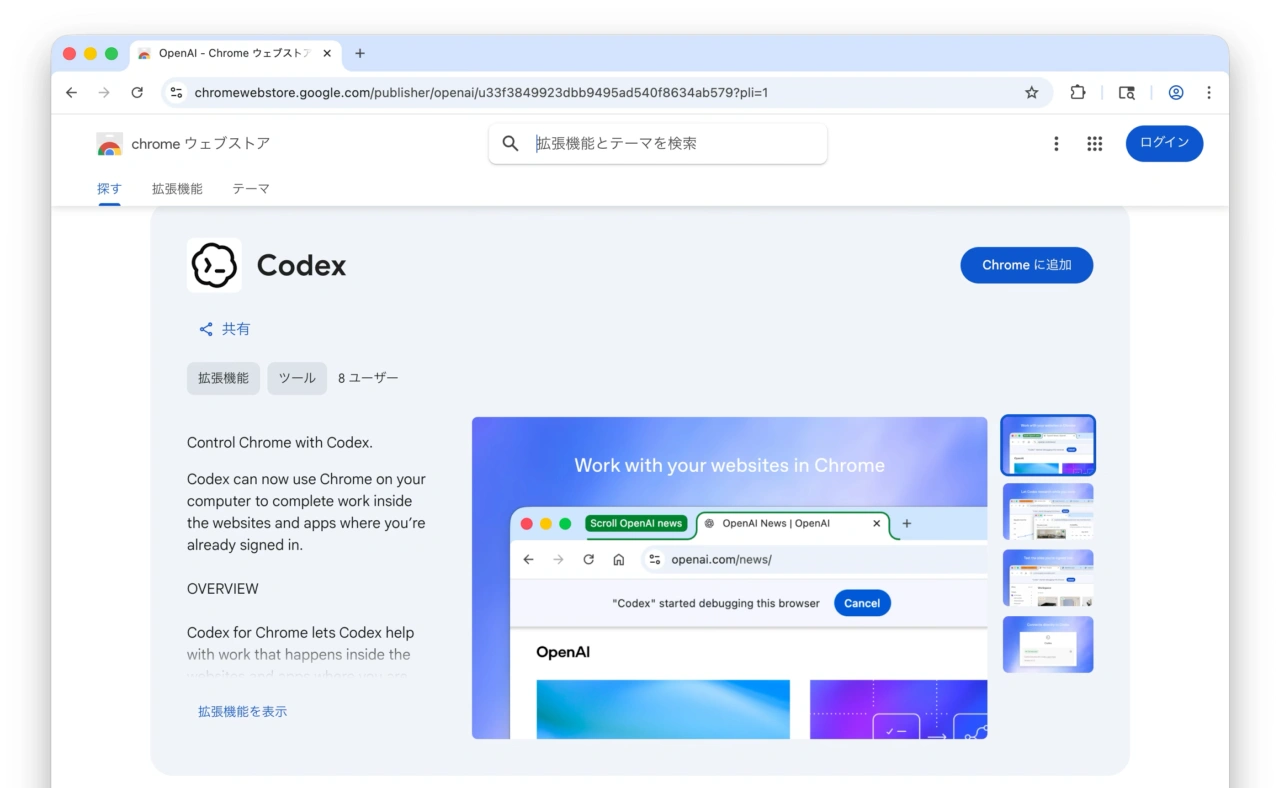Click the Chrome Web Store rainbow logo
1280x788 pixels.
[x=110, y=144]
